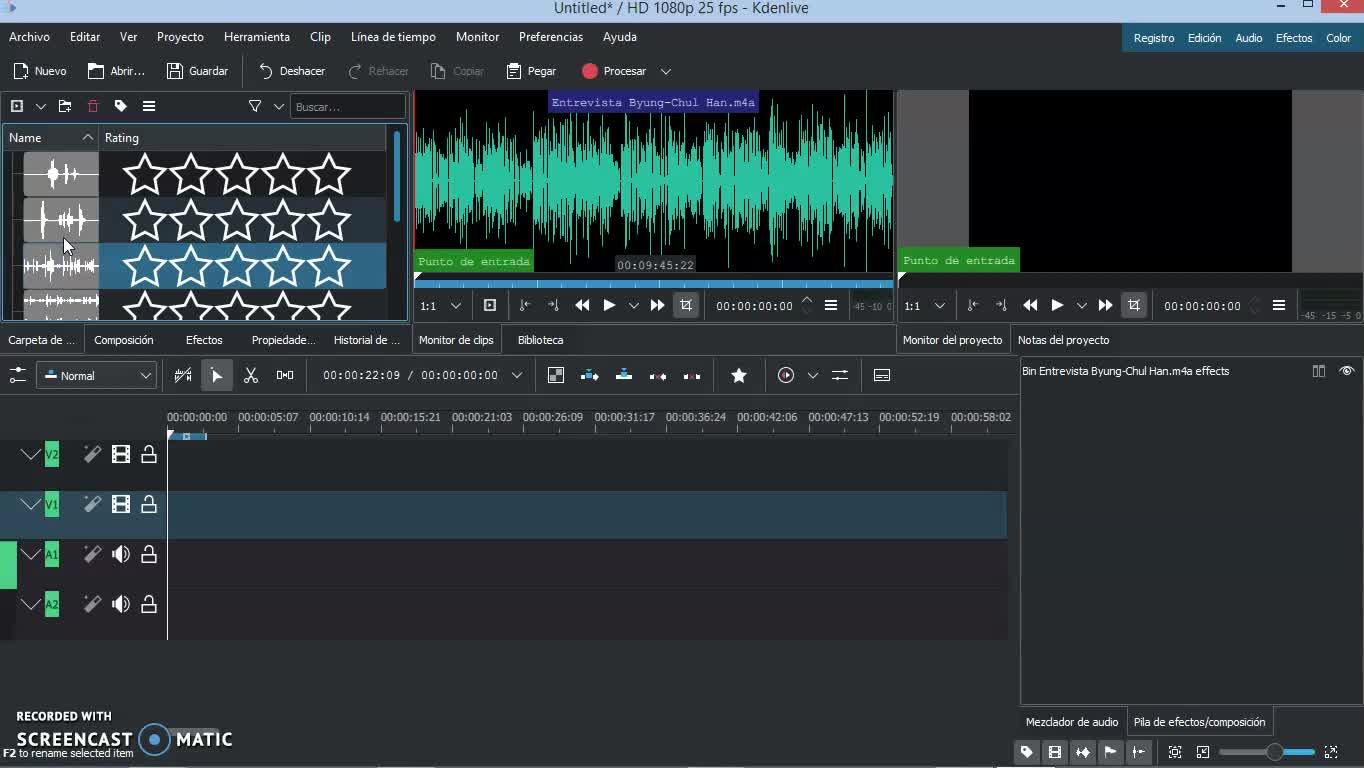Click the subtitle tool icon in timeline

[882, 375]
